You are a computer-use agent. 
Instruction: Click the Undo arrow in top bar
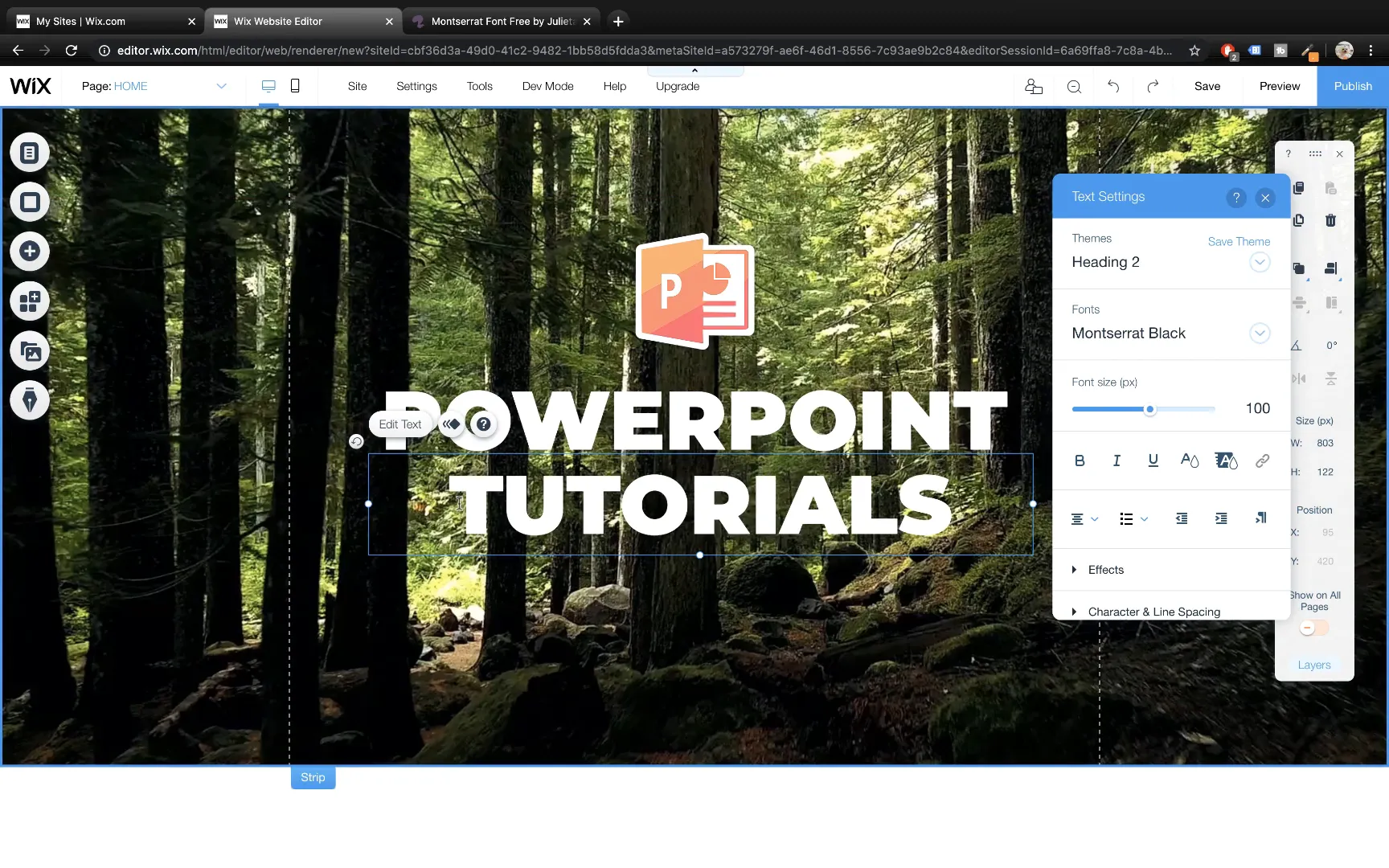[x=1113, y=86]
